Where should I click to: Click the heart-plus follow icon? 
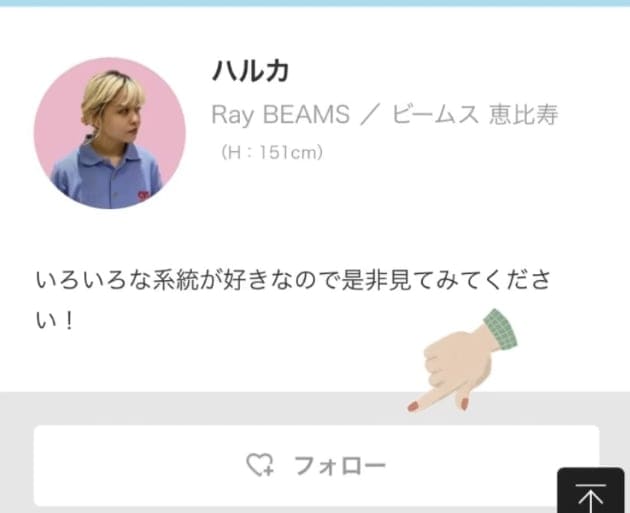click(260, 465)
